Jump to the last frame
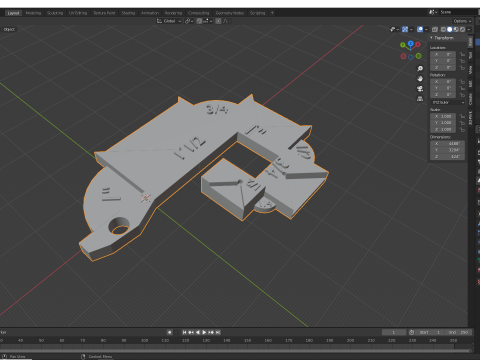This screenshot has height=360, width=480. pyautogui.click(x=218, y=332)
